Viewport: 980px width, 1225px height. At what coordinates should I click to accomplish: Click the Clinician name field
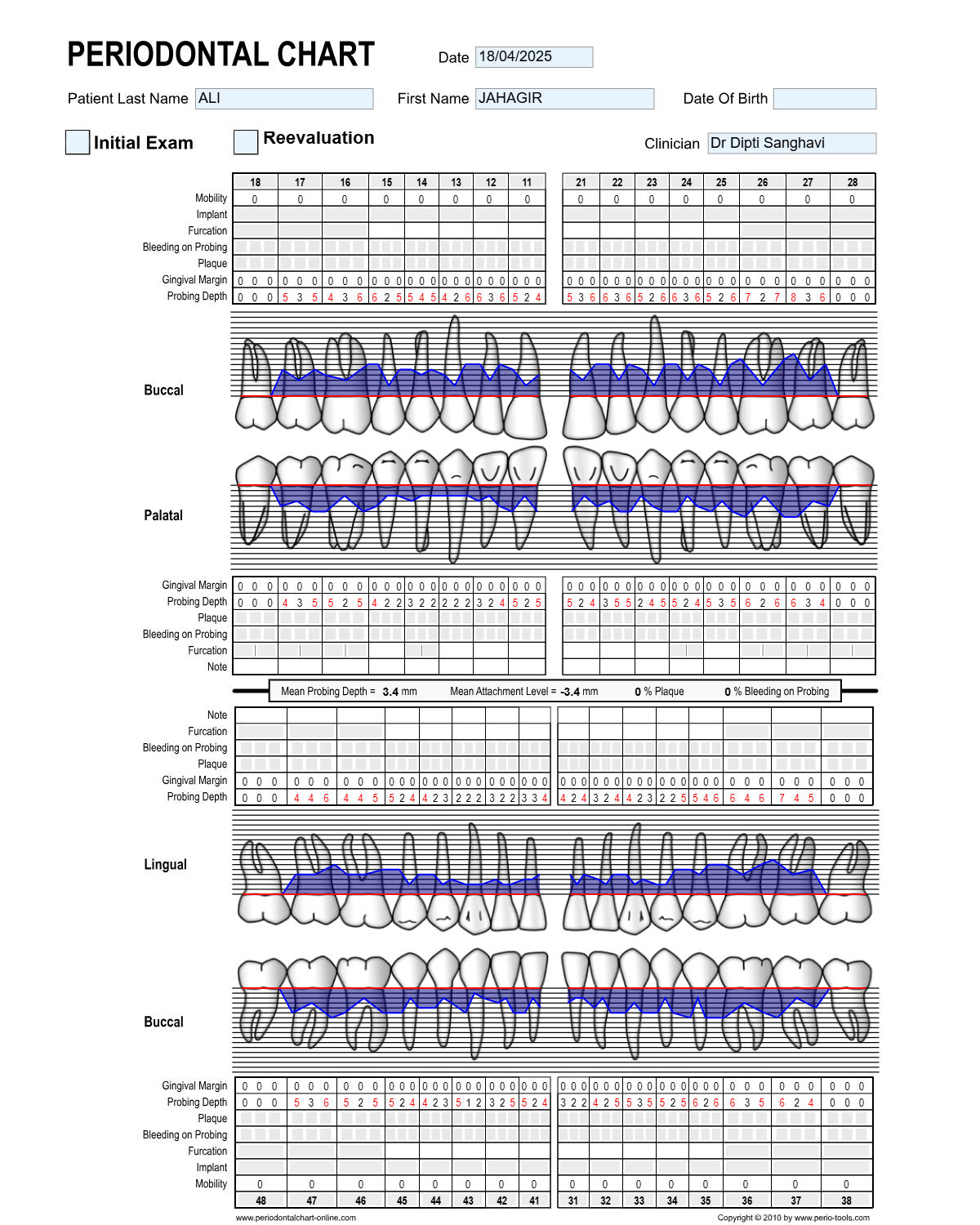pos(791,144)
